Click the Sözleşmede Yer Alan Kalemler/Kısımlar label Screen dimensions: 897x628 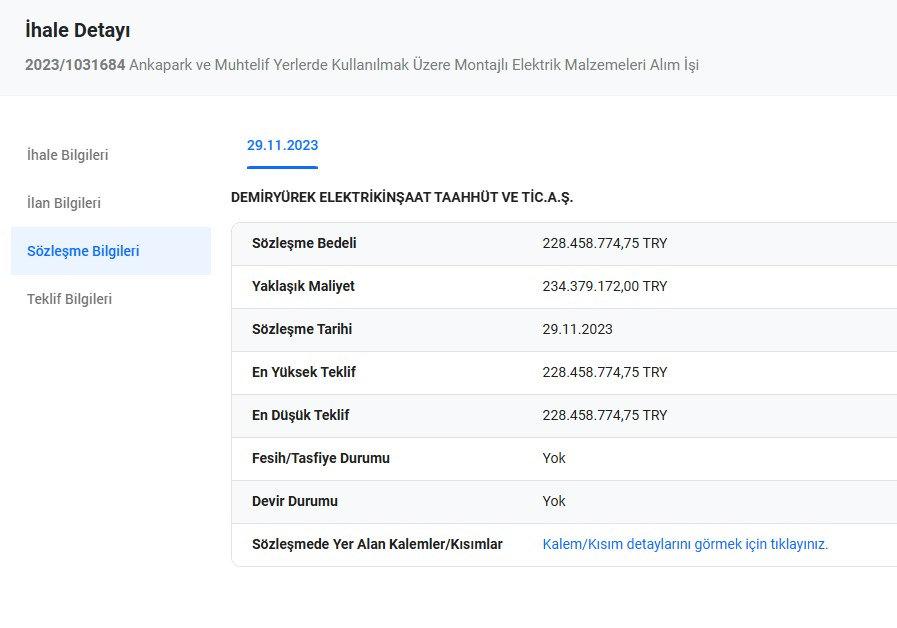click(x=377, y=544)
